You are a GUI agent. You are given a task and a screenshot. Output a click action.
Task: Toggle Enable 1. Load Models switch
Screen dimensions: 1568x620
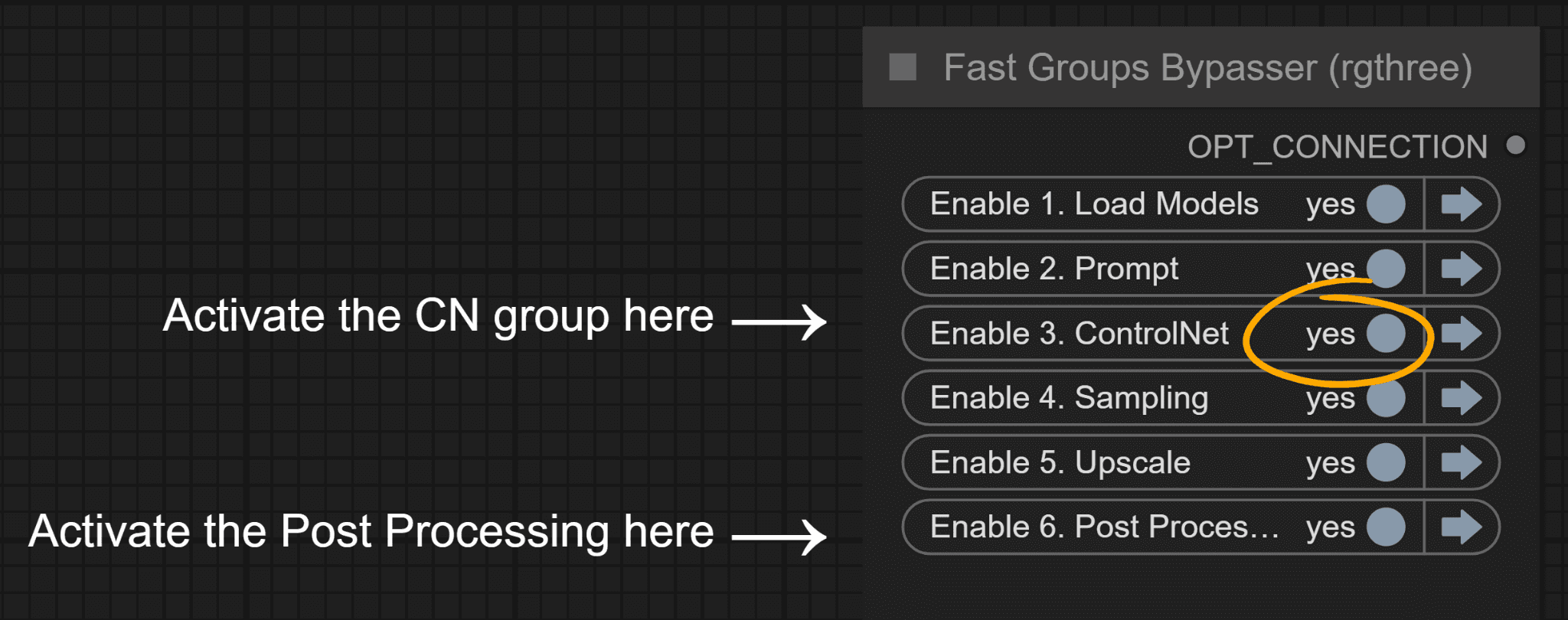[x=1386, y=204]
